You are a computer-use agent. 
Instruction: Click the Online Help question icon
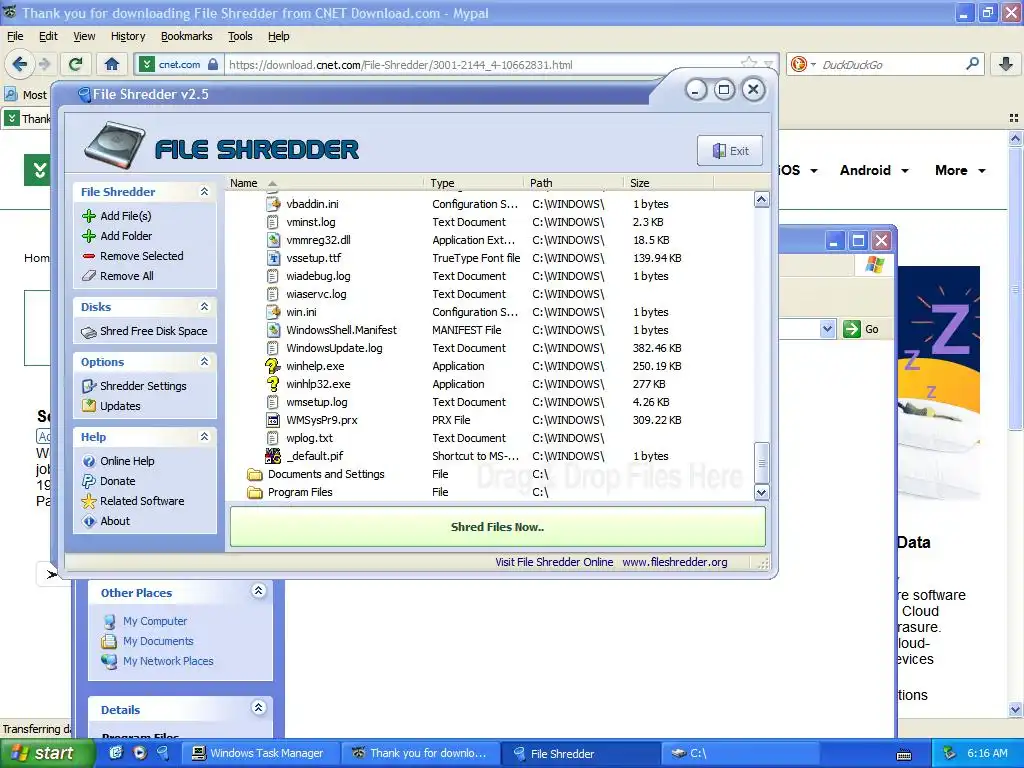[x=89, y=461]
